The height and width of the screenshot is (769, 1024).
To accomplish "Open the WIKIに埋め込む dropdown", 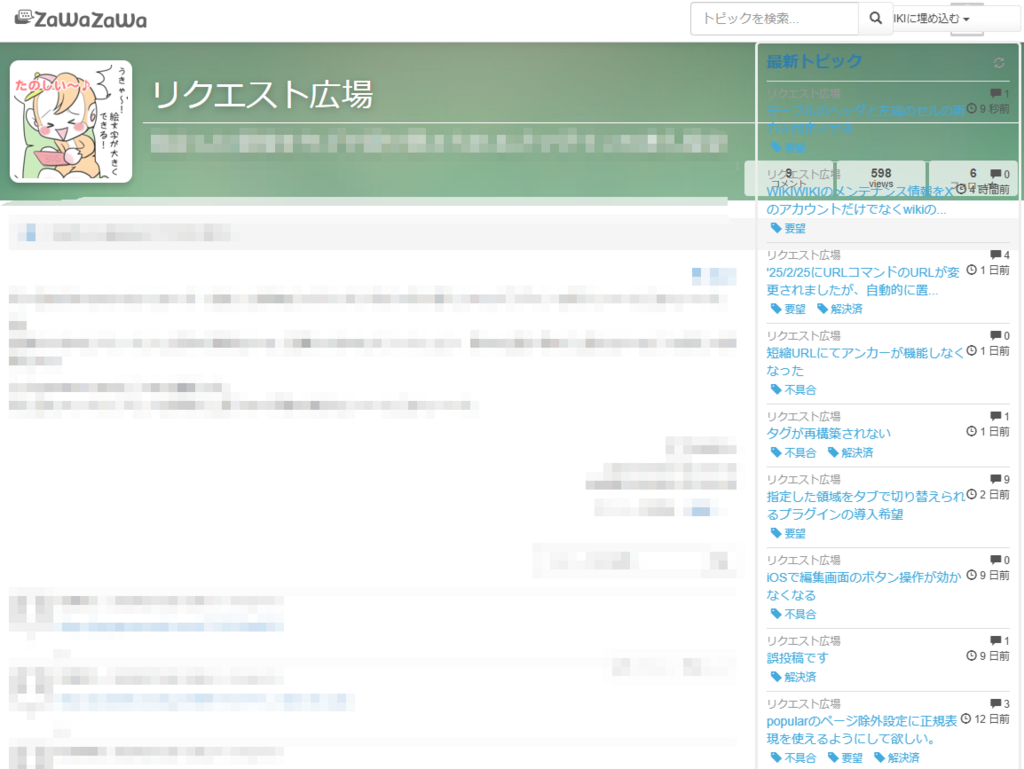I will coord(930,19).
